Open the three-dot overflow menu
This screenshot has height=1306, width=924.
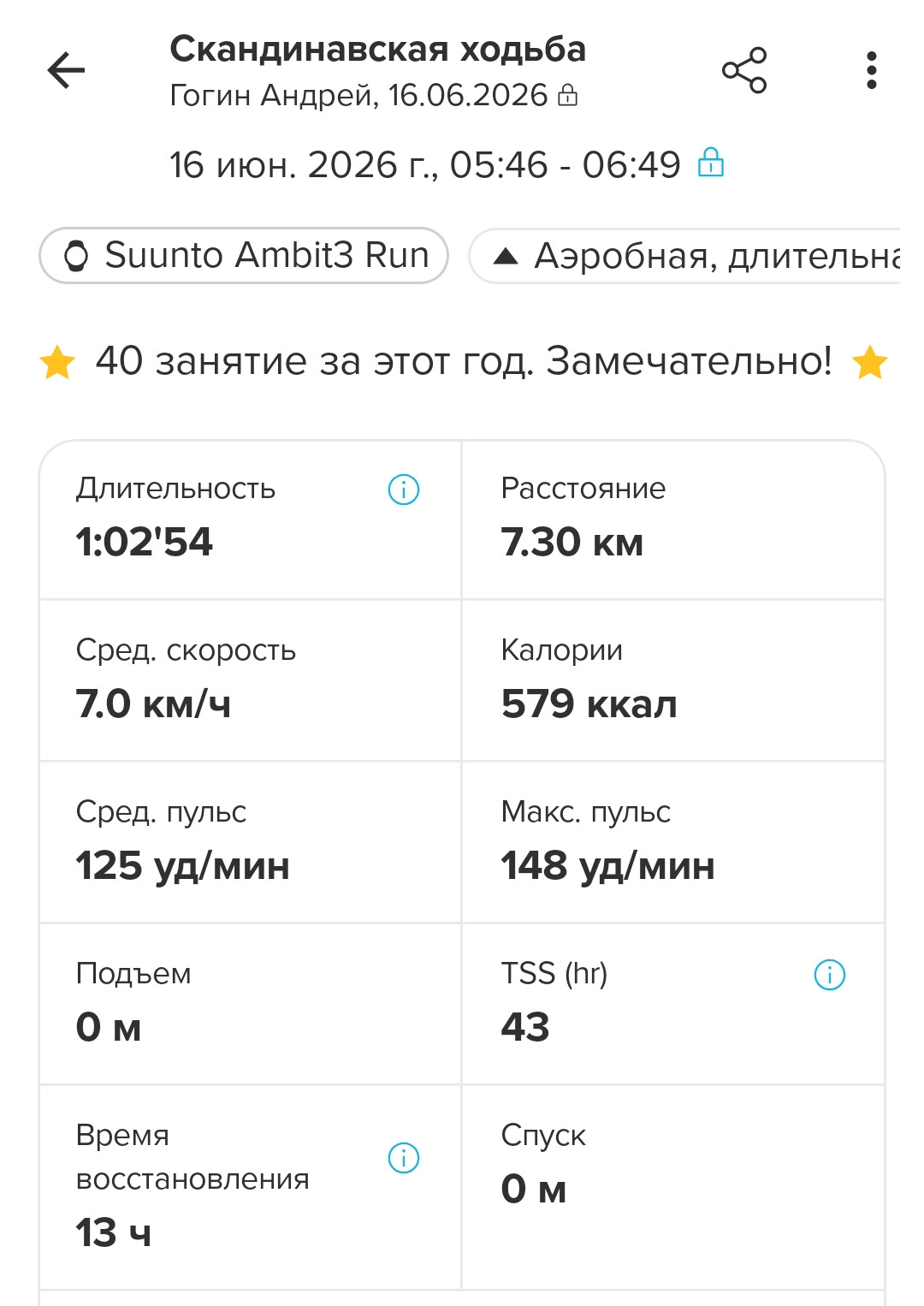click(871, 70)
